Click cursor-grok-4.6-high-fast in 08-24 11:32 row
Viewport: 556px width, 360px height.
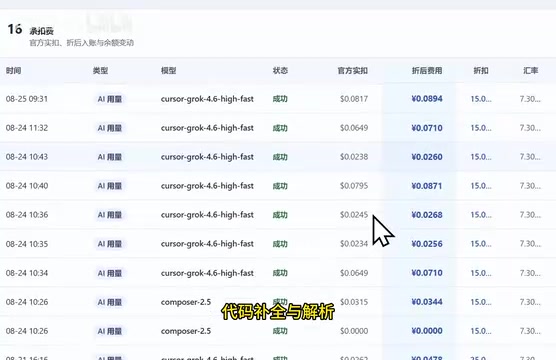coord(207,128)
